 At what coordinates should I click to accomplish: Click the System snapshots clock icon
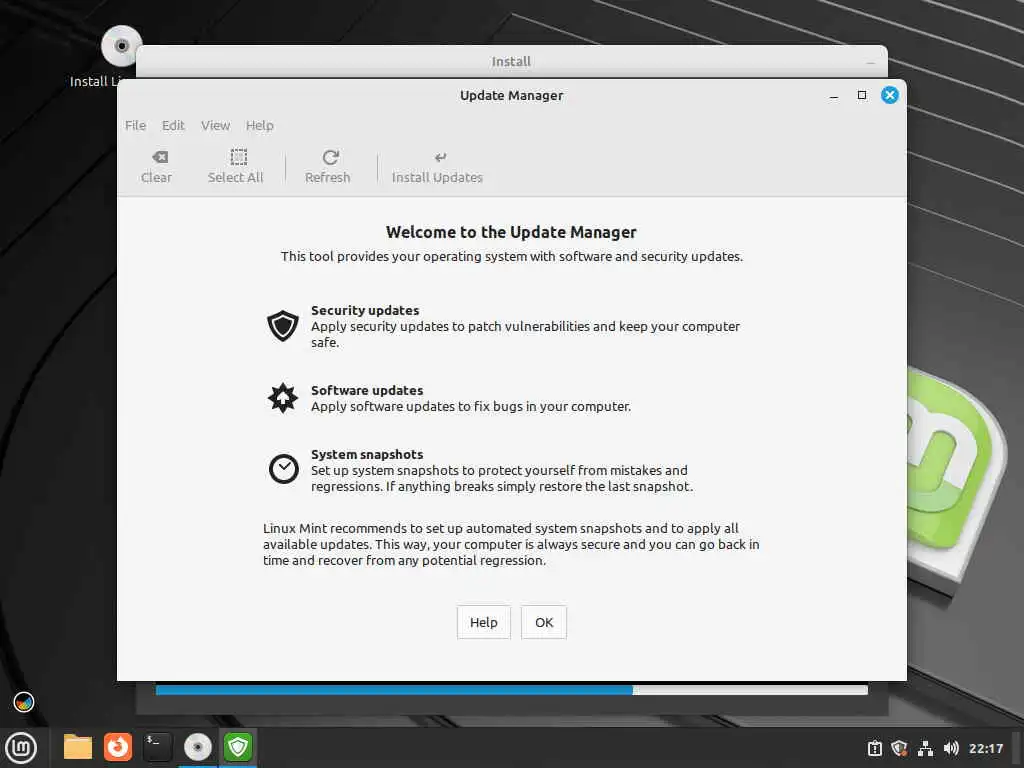[x=283, y=469]
